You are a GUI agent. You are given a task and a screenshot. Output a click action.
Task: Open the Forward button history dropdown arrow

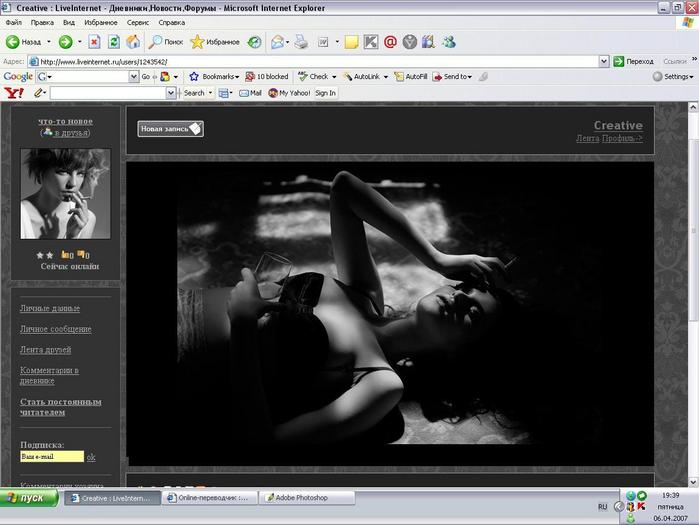(x=80, y=42)
